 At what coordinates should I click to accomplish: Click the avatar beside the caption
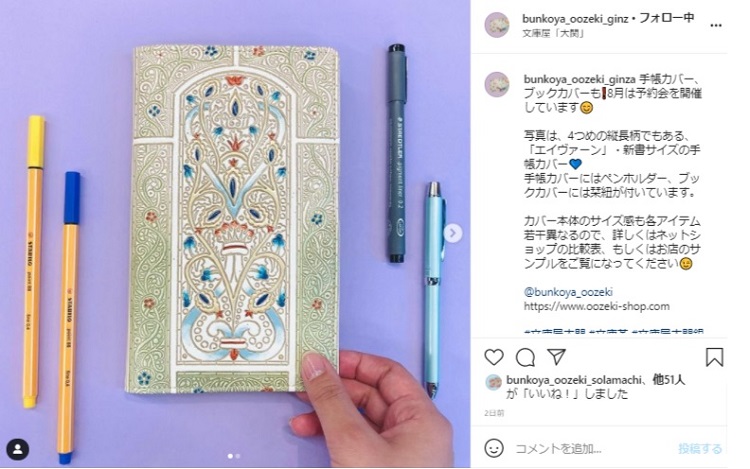(497, 85)
